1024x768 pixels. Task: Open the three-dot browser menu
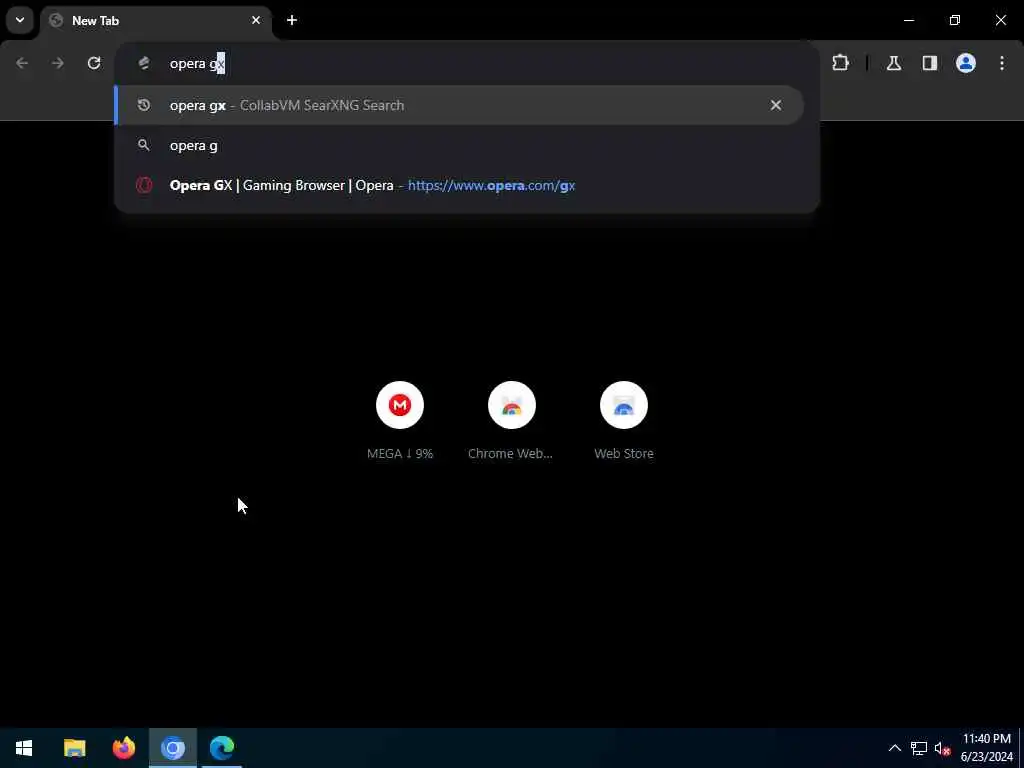click(1001, 63)
